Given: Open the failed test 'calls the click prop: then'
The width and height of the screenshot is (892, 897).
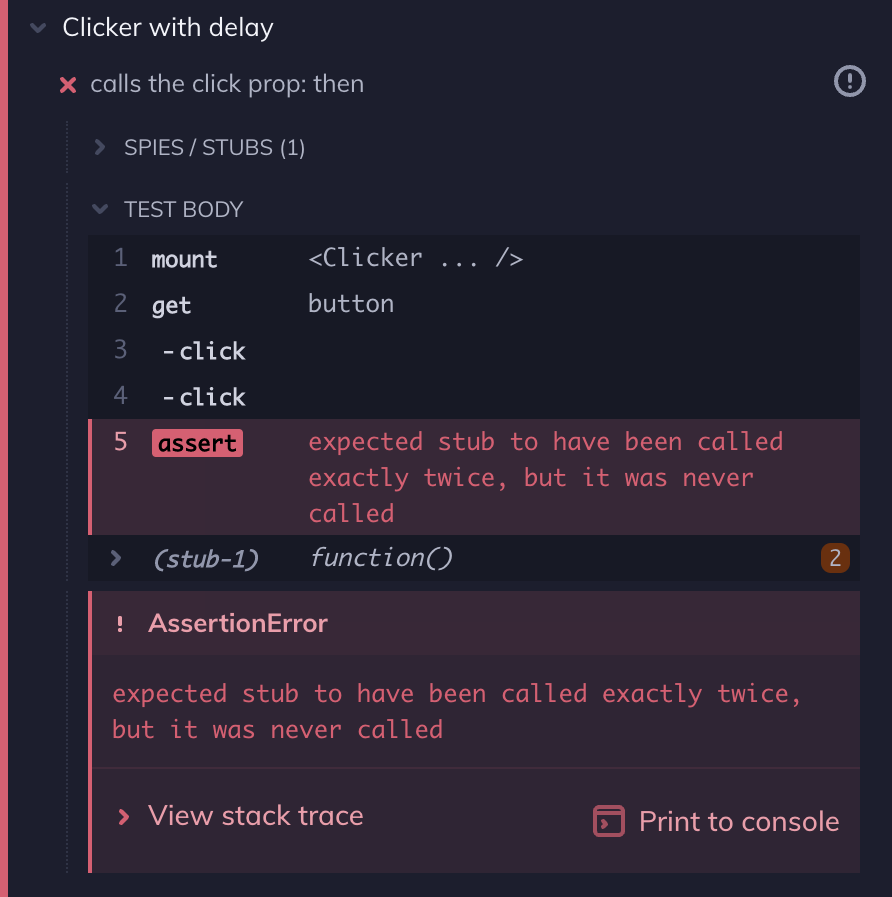Looking at the screenshot, I should pyautogui.click(x=225, y=84).
